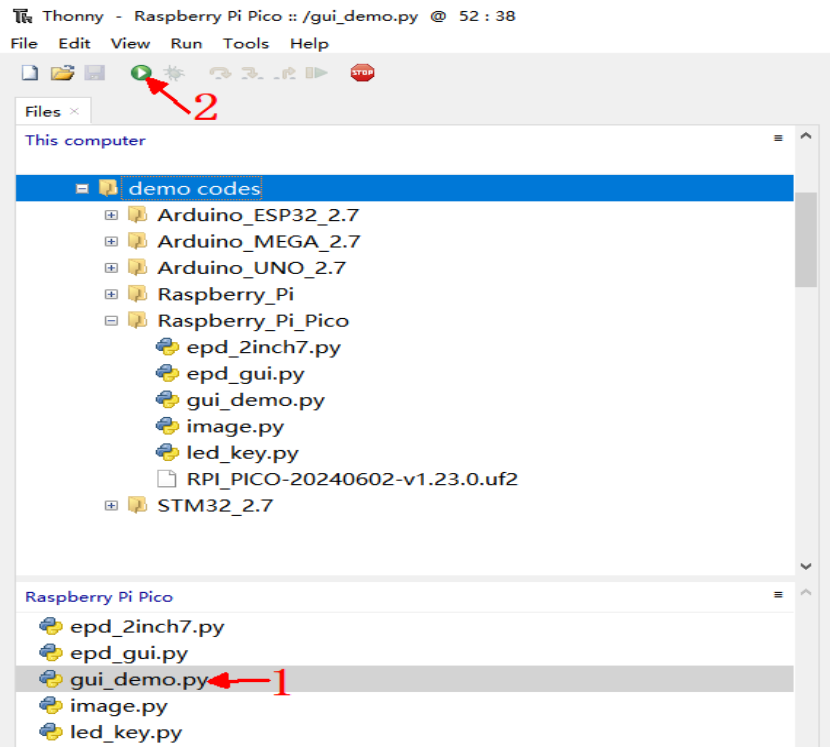Click the Save file floppy icon
The width and height of the screenshot is (831, 747).
coord(94,73)
